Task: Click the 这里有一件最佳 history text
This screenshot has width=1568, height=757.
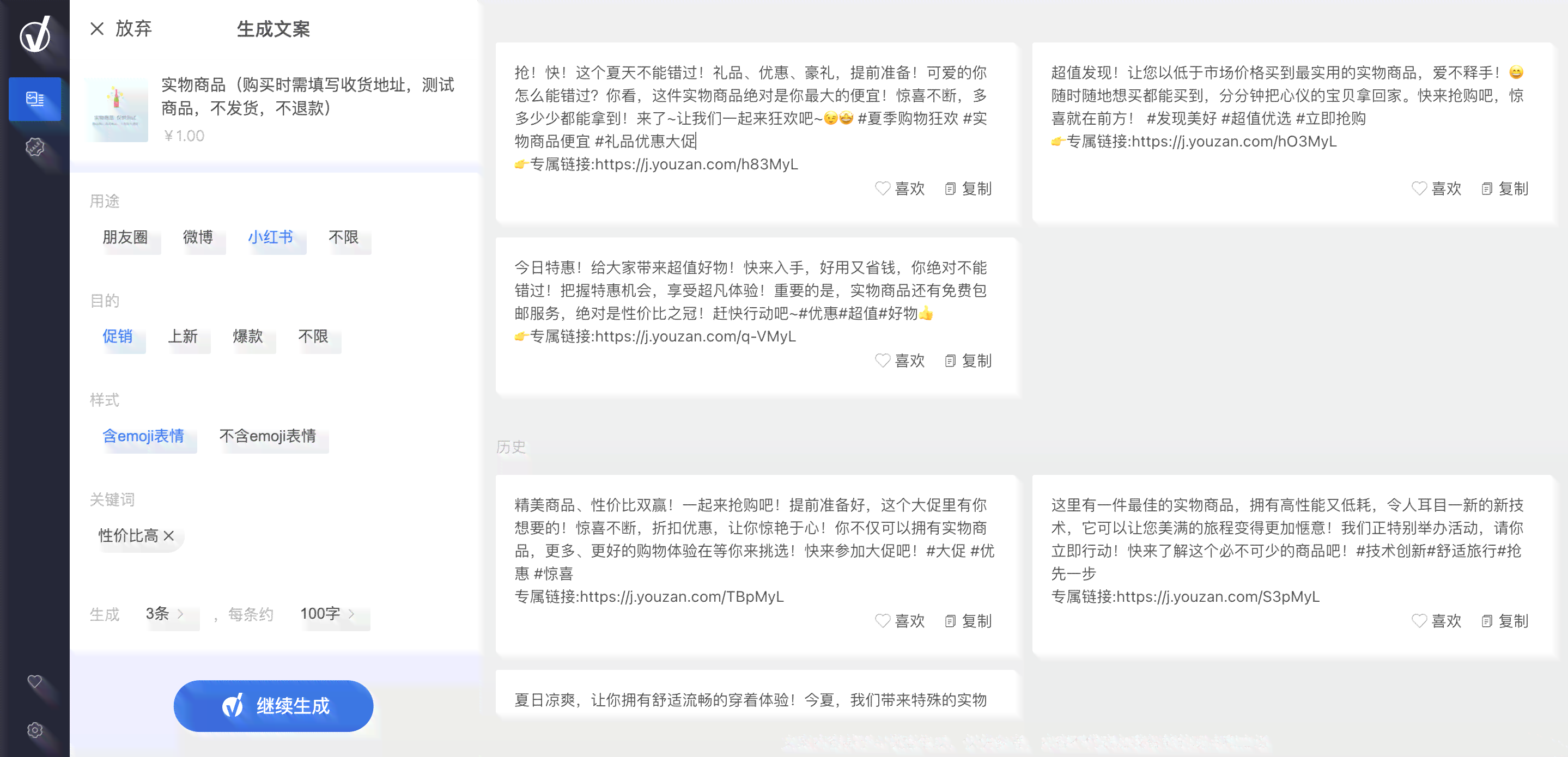Action: click(x=1288, y=539)
